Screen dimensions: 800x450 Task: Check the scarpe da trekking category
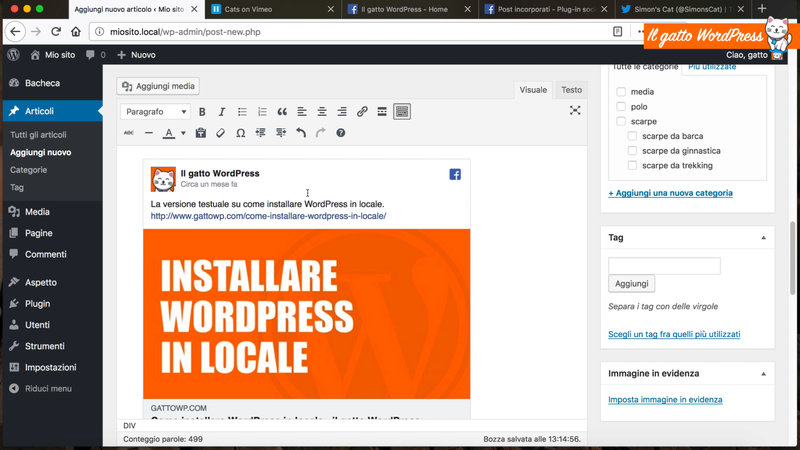tap(632, 165)
